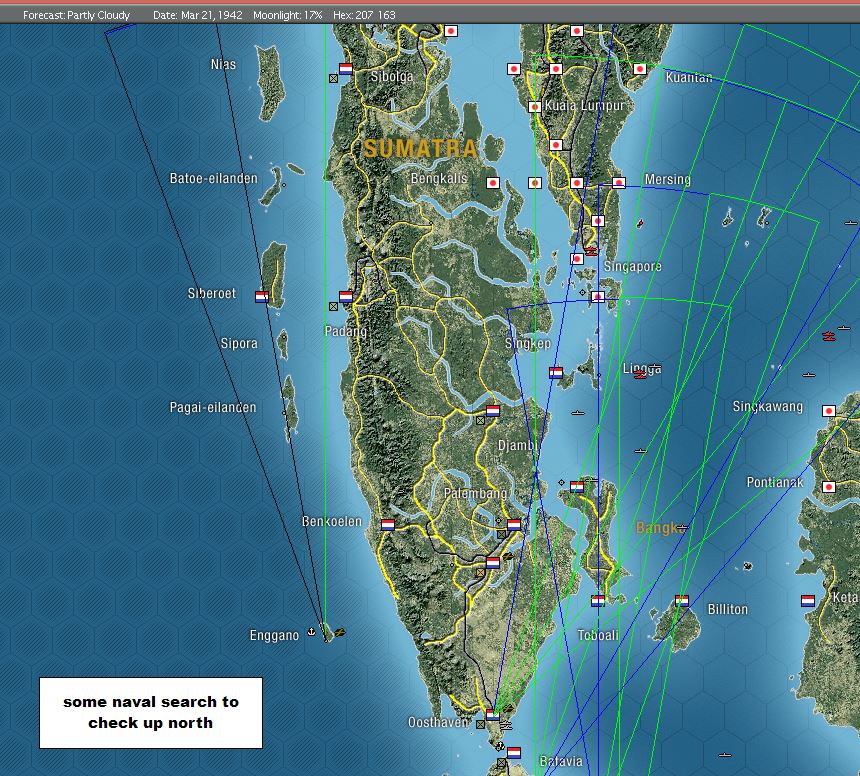Screen dimensions: 860x776
Task: Click the unit icon below Djambi flag
Action: 480,421
